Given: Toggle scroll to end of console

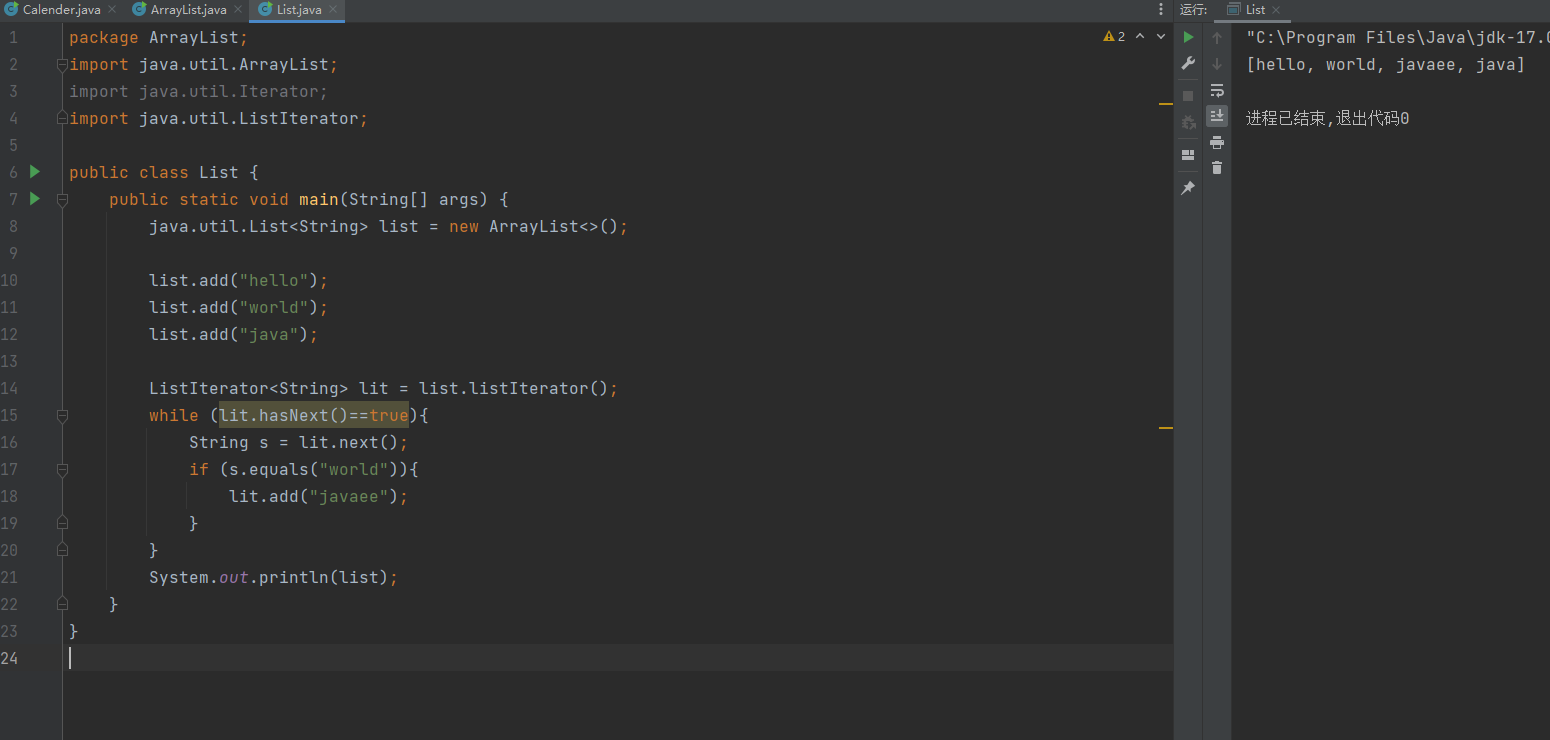Looking at the screenshot, I should [1217, 116].
